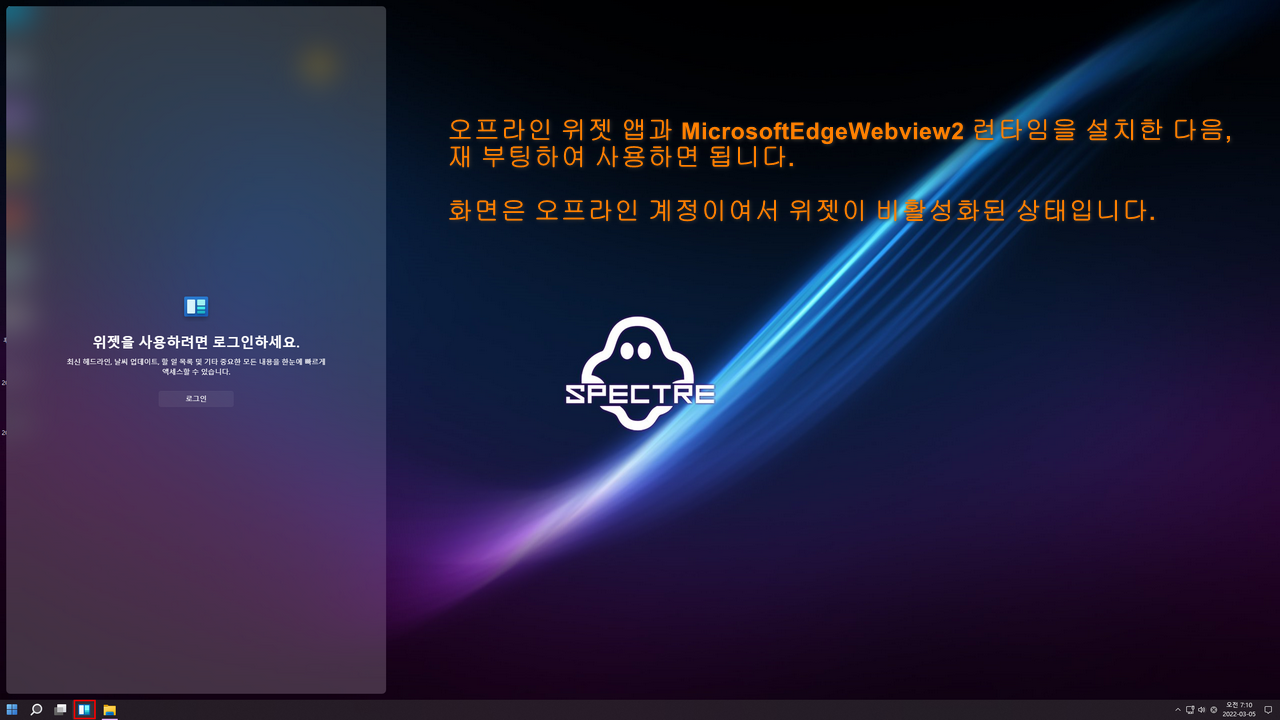Screen dimensions: 1280x720
Task: Open Task View from the taskbar
Action: pos(60,710)
